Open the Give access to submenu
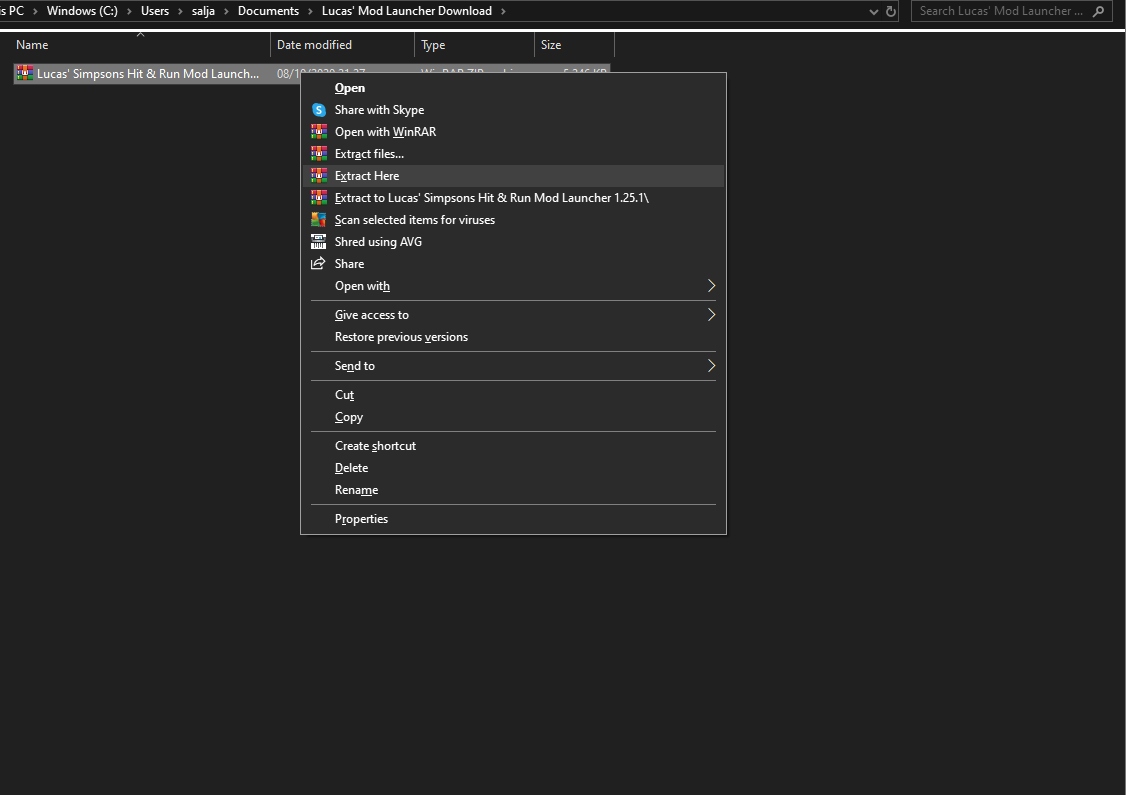 pos(513,315)
